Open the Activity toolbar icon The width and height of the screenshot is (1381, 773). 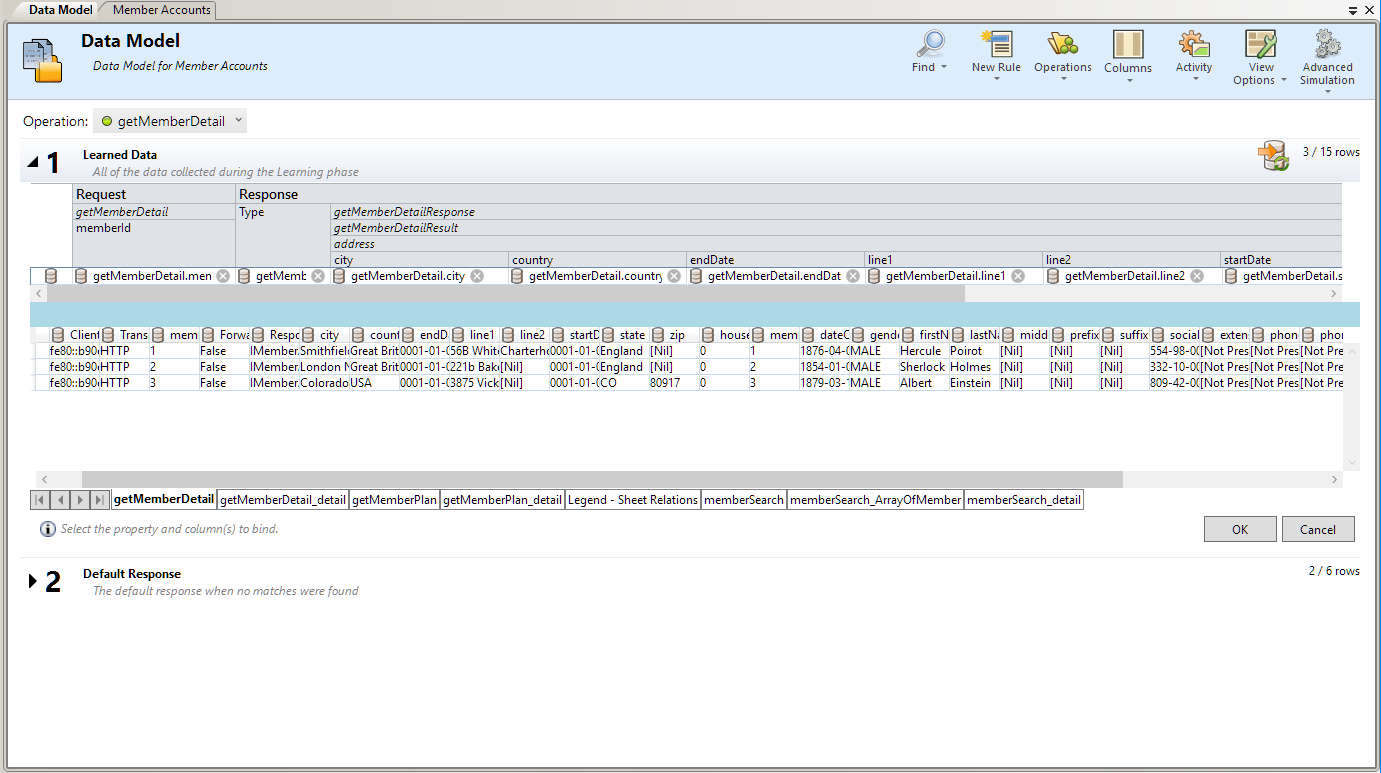coord(1193,45)
